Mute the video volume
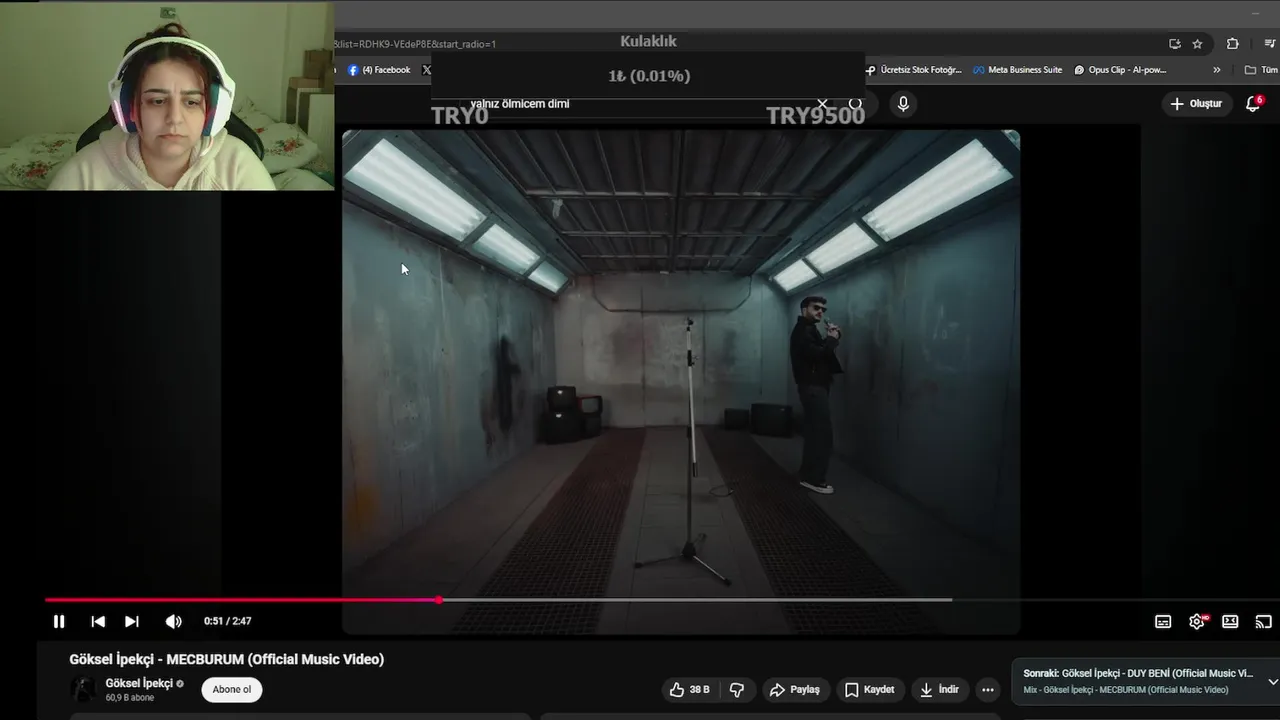This screenshot has height=720, width=1280. click(x=173, y=621)
